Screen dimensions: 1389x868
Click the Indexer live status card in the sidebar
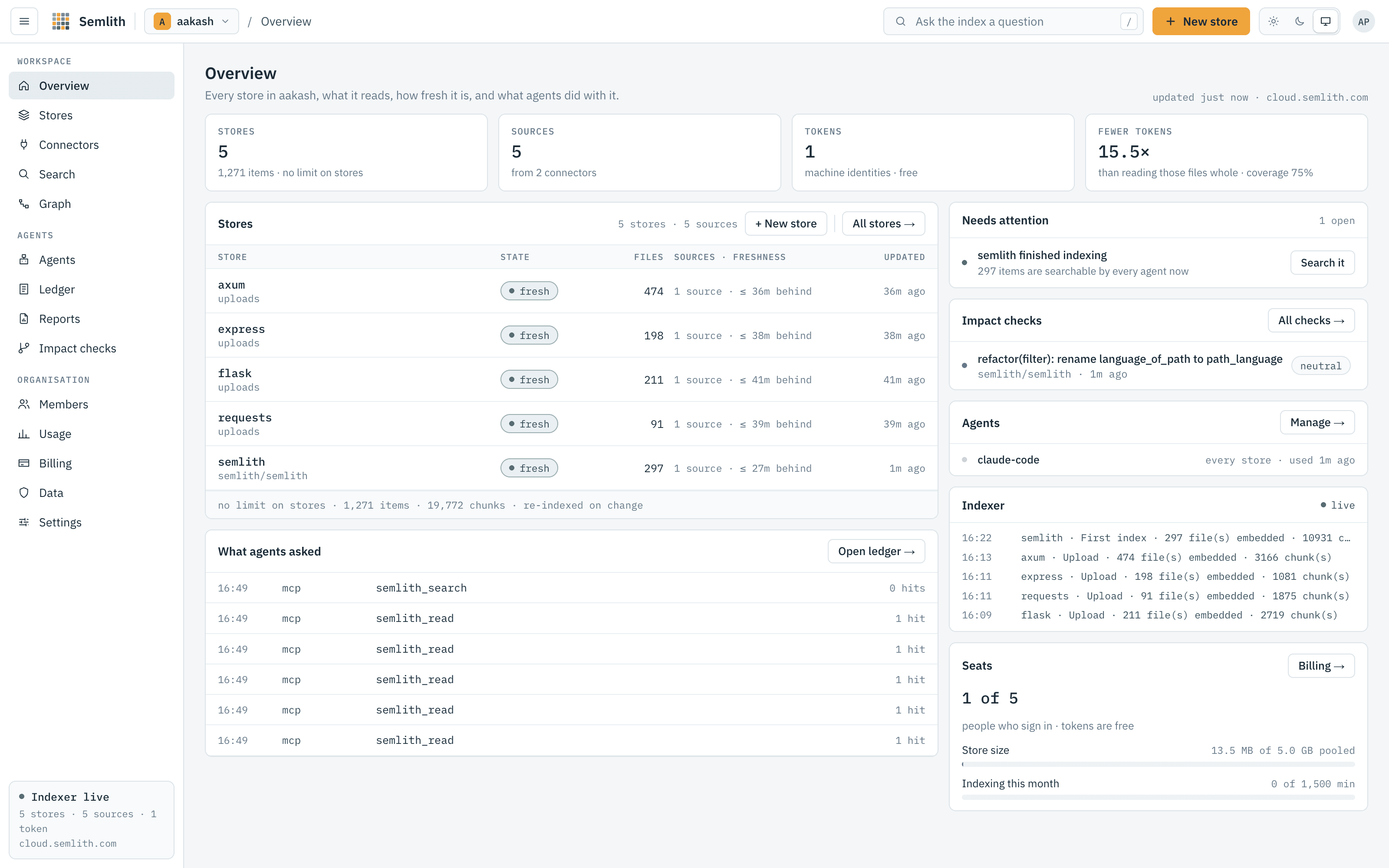click(x=91, y=820)
